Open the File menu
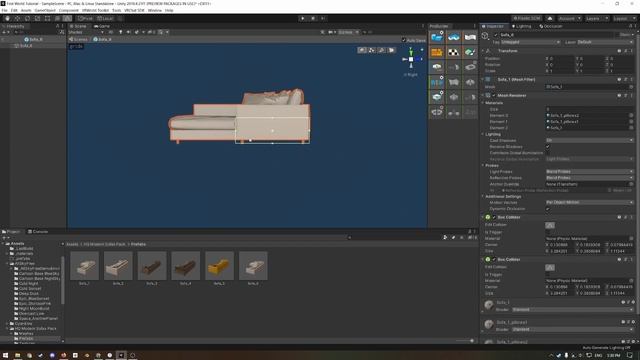The height and width of the screenshot is (360, 640). pos(4,10)
